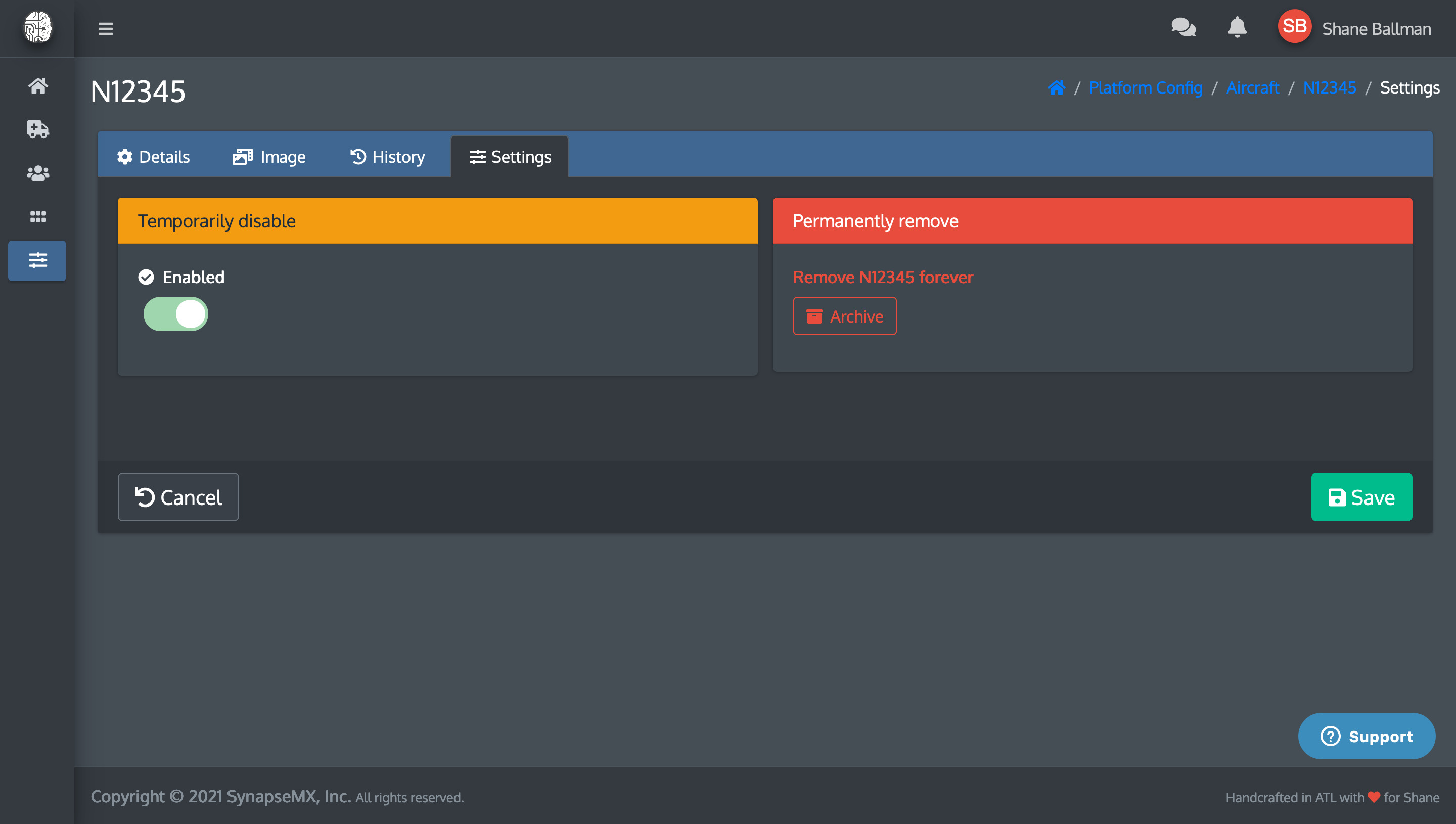This screenshot has height=824, width=1456.
Task: Switch to the Details tab
Action: point(153,157)
